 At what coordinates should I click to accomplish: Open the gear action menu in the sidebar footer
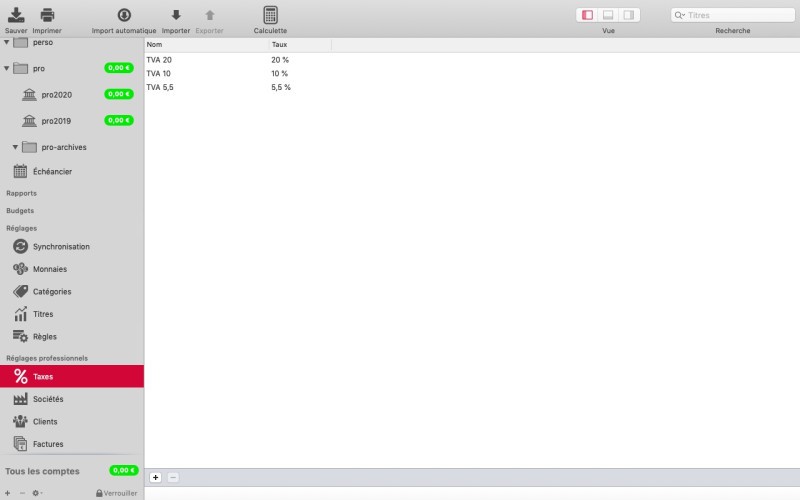click(37, 493)
